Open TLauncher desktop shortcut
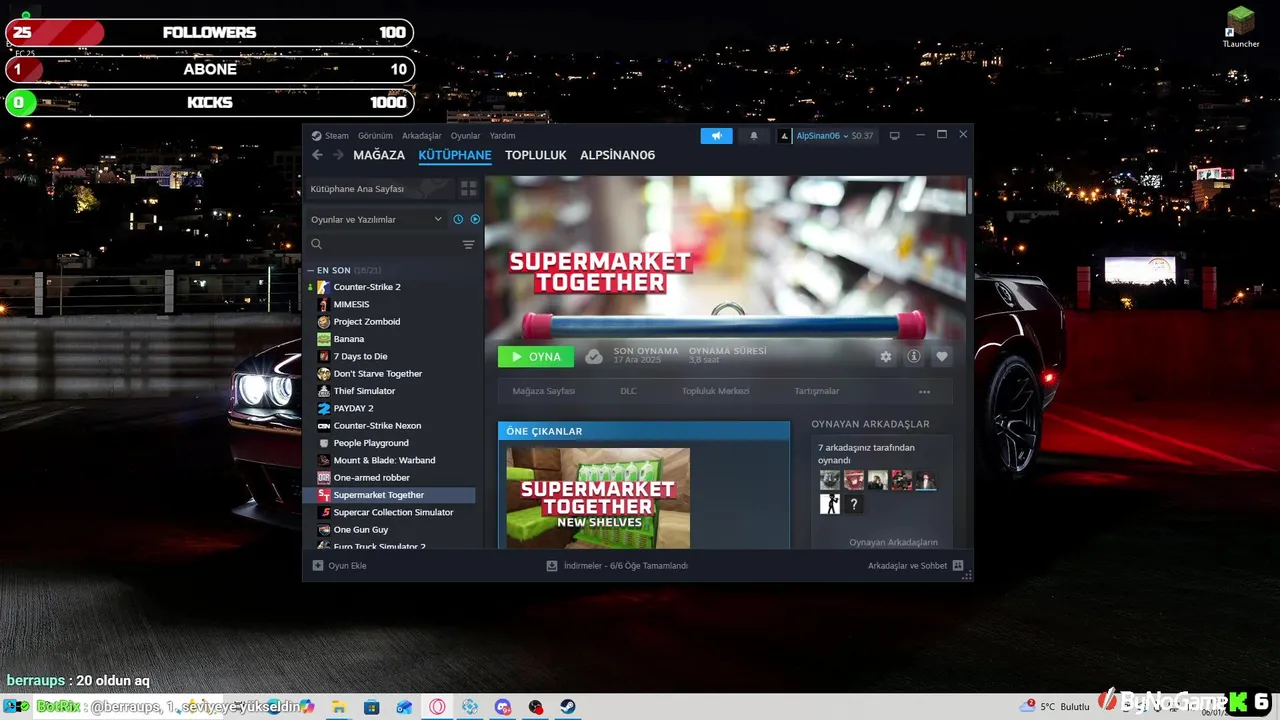Viewport: 1280px width, 720px height. 1241,28
